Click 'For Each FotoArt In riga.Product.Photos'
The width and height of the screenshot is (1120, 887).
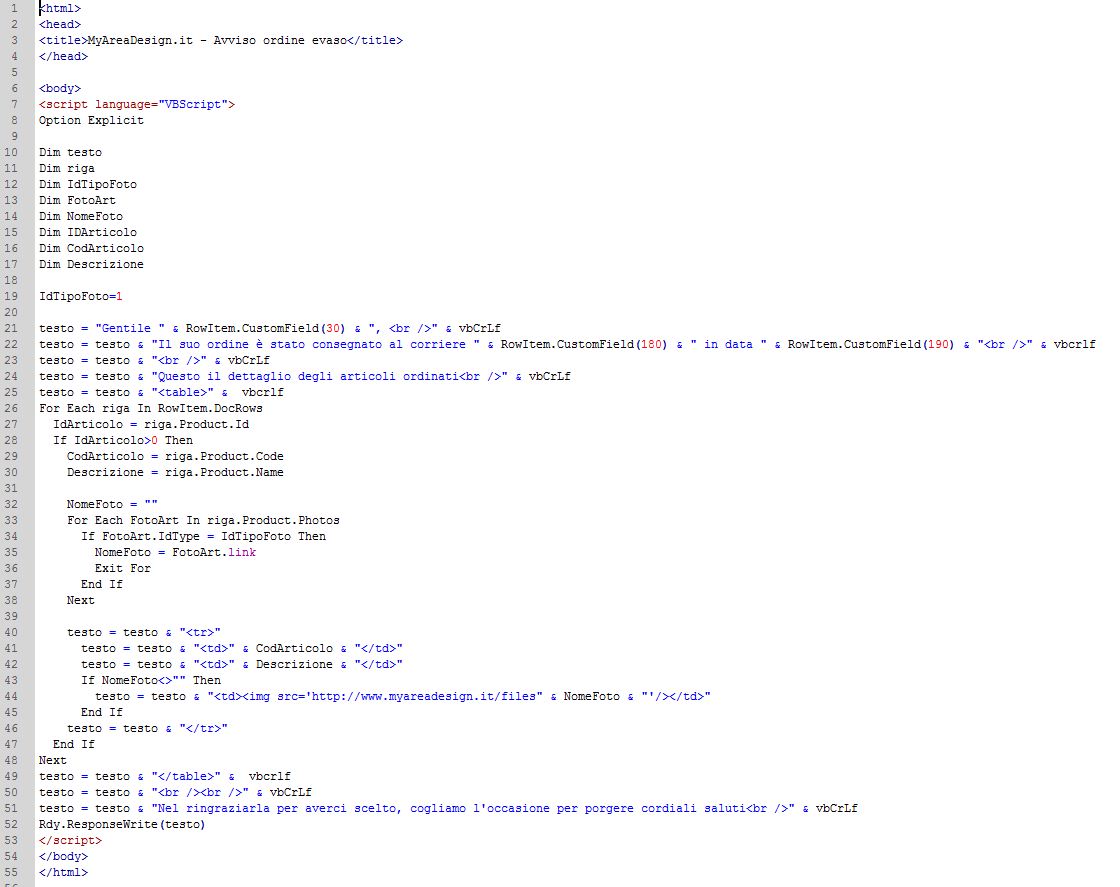204,521
